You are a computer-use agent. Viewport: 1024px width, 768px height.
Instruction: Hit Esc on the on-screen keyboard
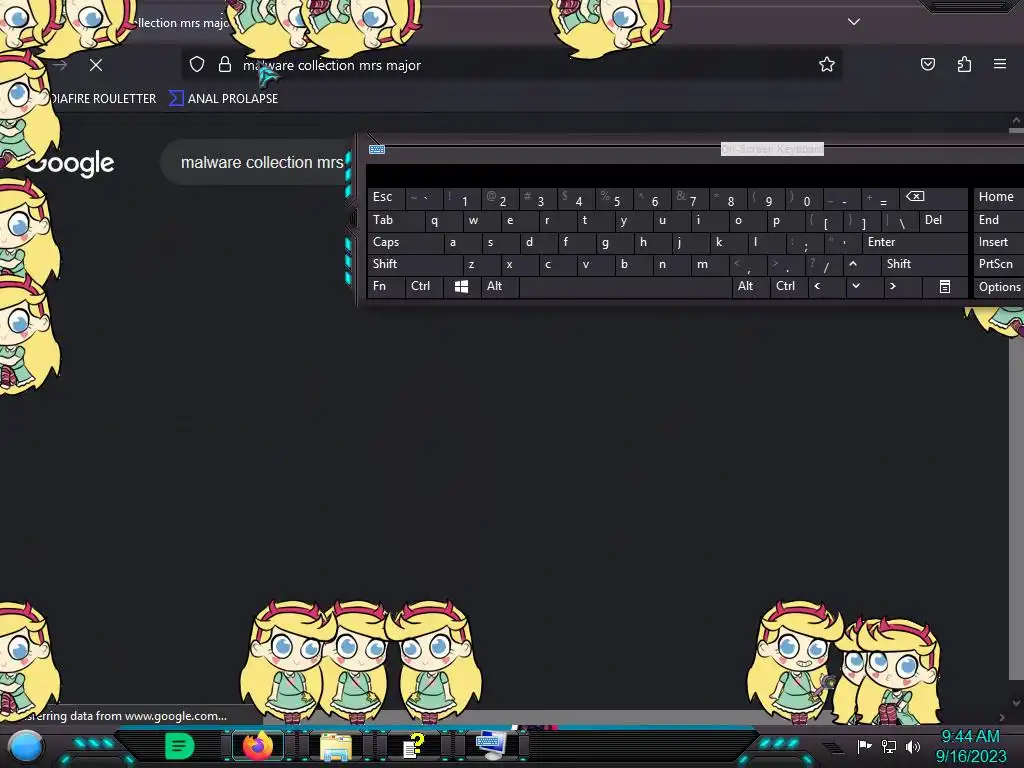pyautogui.click(x=385, y=197)
